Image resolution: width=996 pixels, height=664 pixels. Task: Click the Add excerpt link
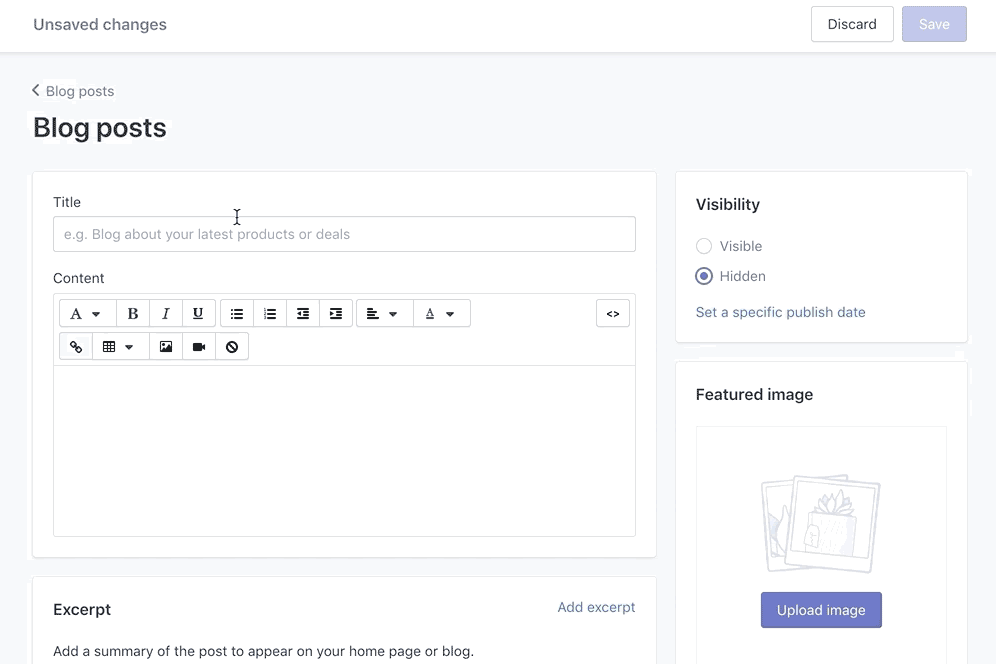coord(596,607)
